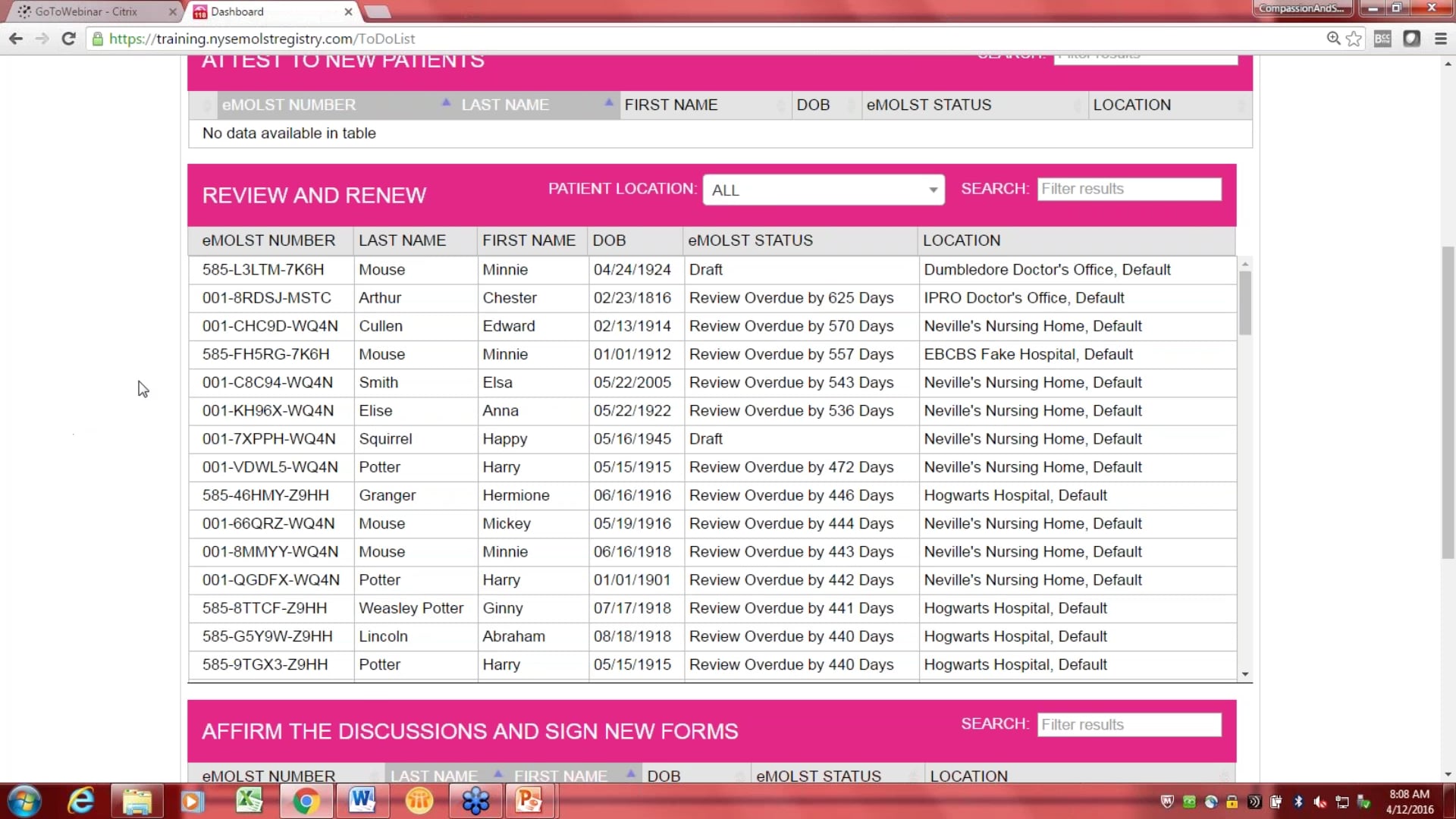Open Excel from the taskbar

pyautogui.click(x=249, y=801)
